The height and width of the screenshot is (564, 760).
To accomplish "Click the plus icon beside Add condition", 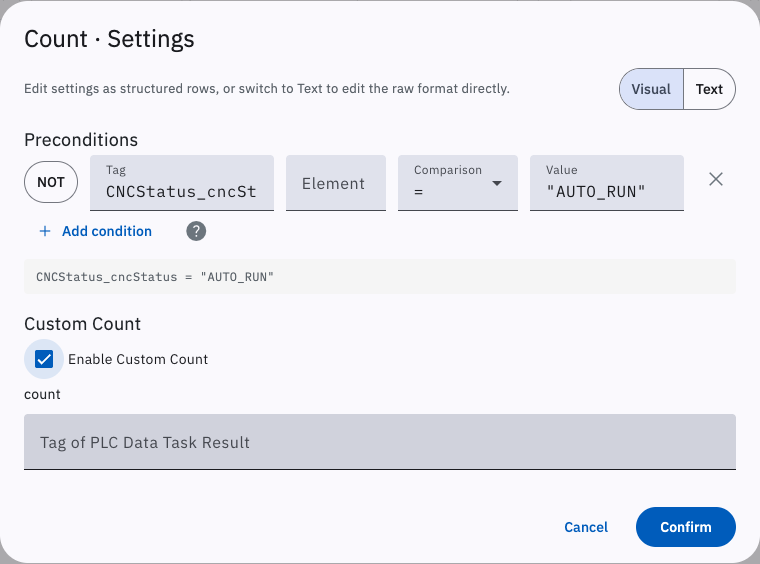I will coord(45,231).
